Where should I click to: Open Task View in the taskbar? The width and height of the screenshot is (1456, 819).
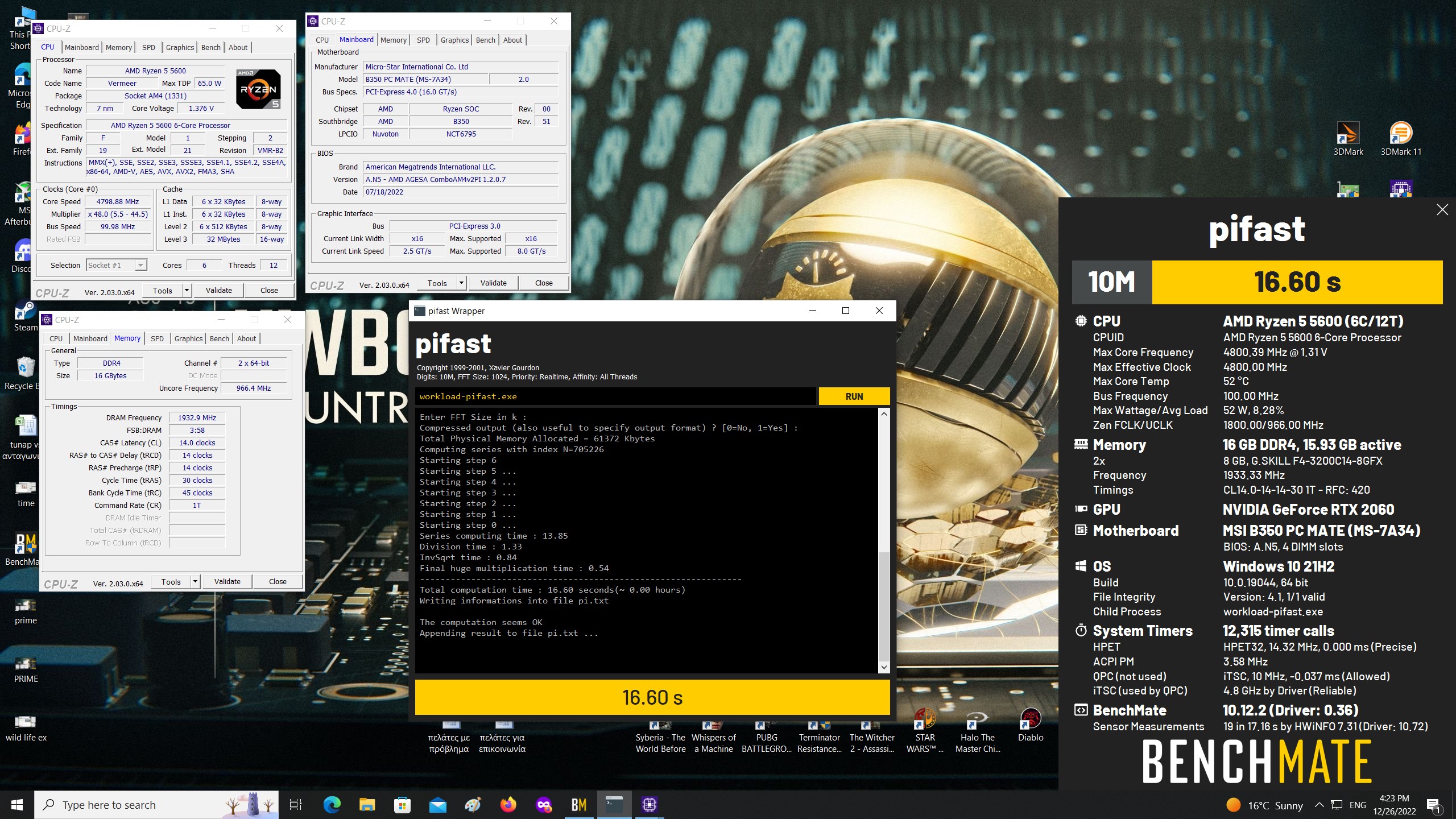(296, 805)
